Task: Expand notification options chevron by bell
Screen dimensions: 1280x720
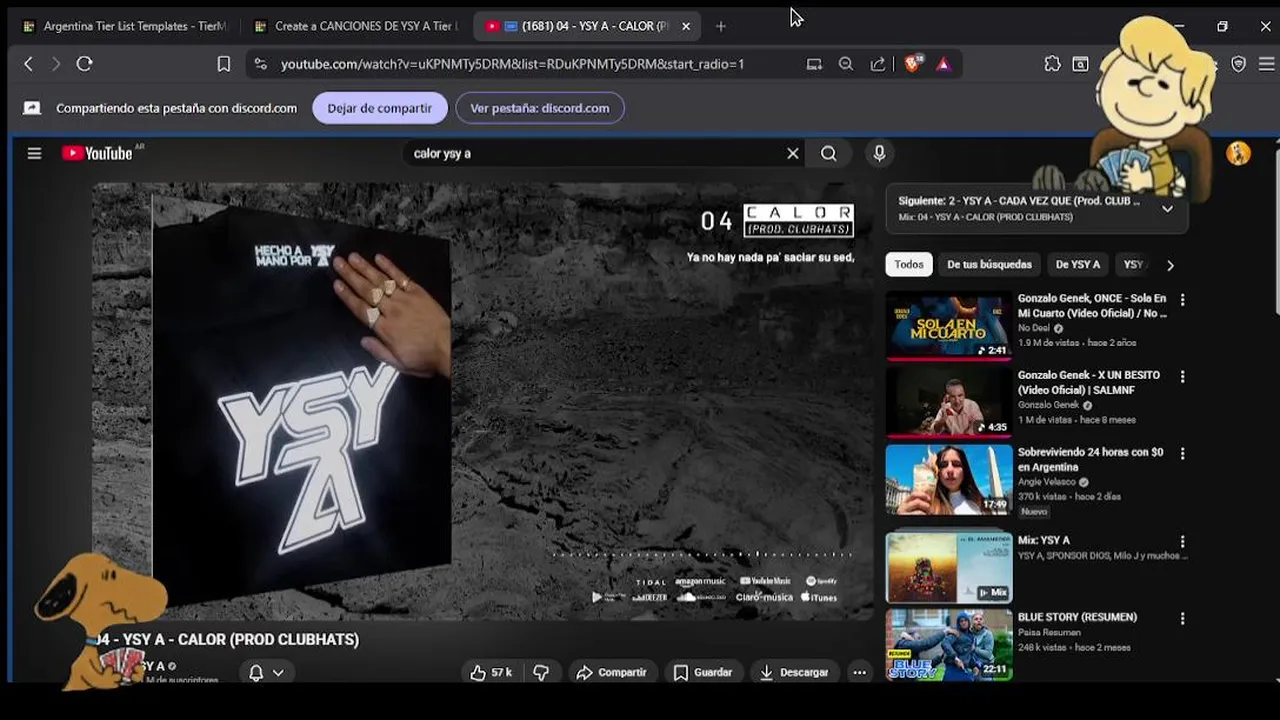Action: point(278,673)
